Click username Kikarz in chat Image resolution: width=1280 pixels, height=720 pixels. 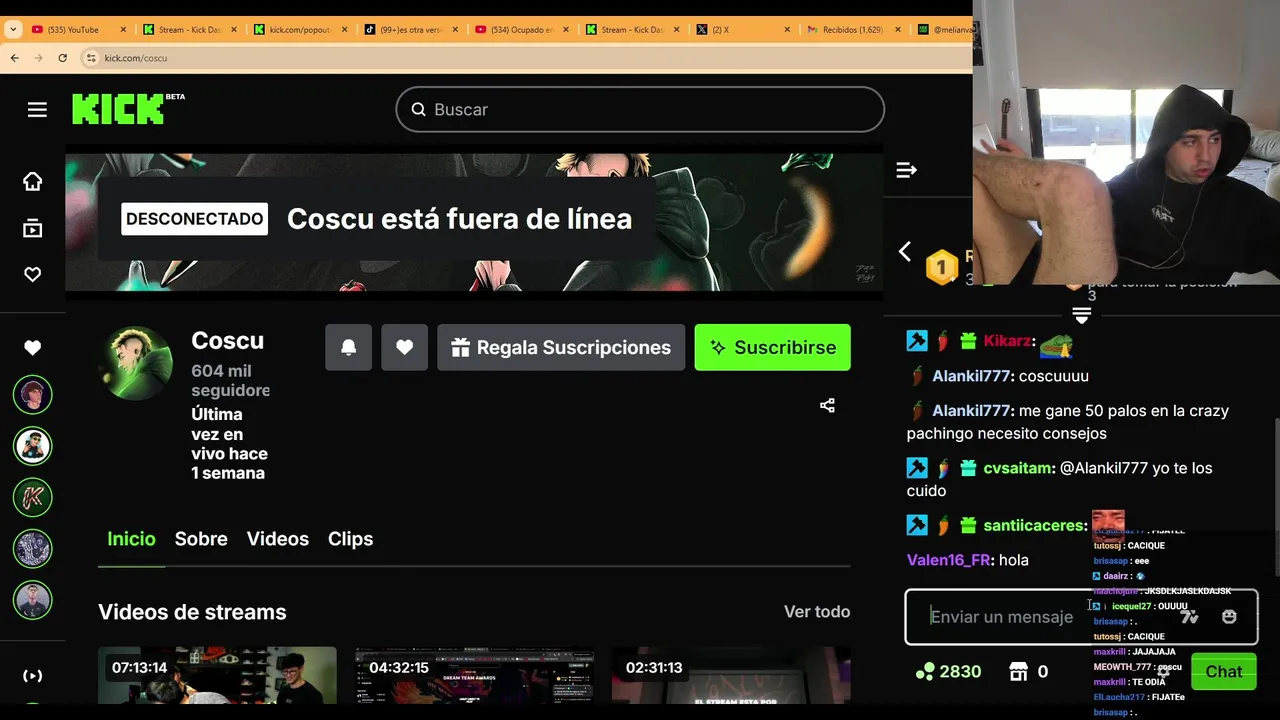[1007, 341]
